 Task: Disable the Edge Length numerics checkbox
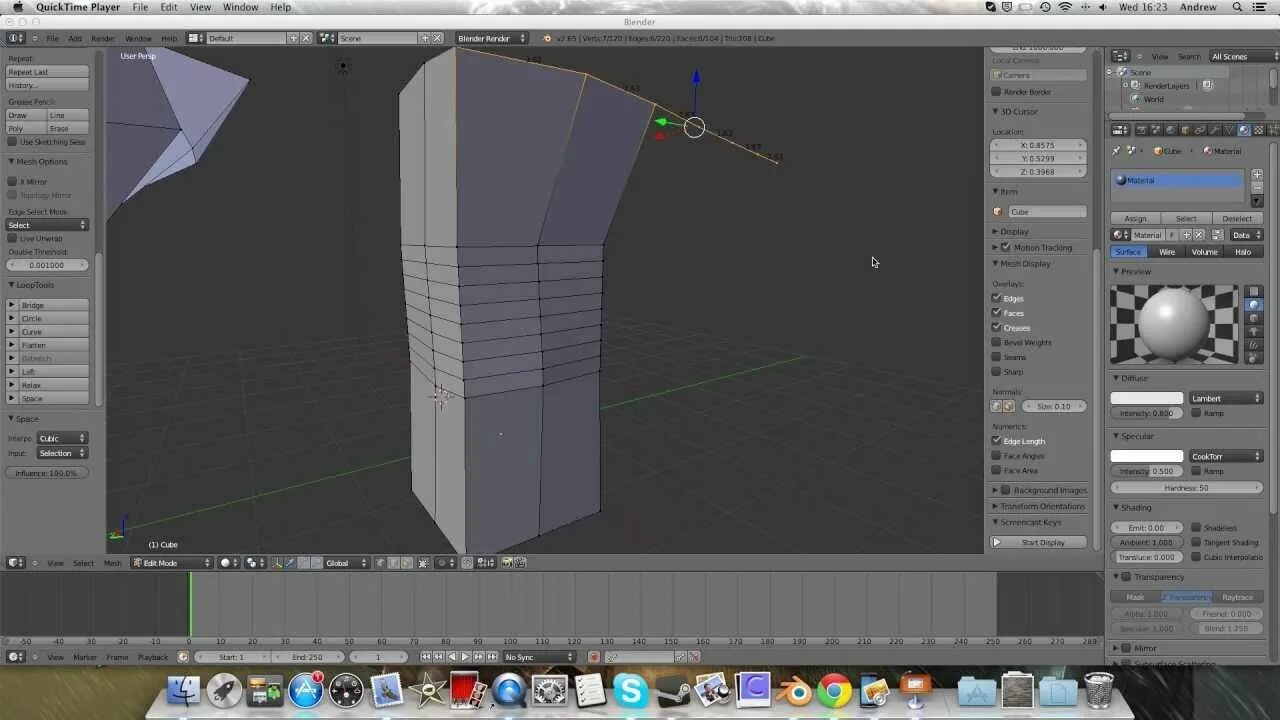tap(996, 440)
